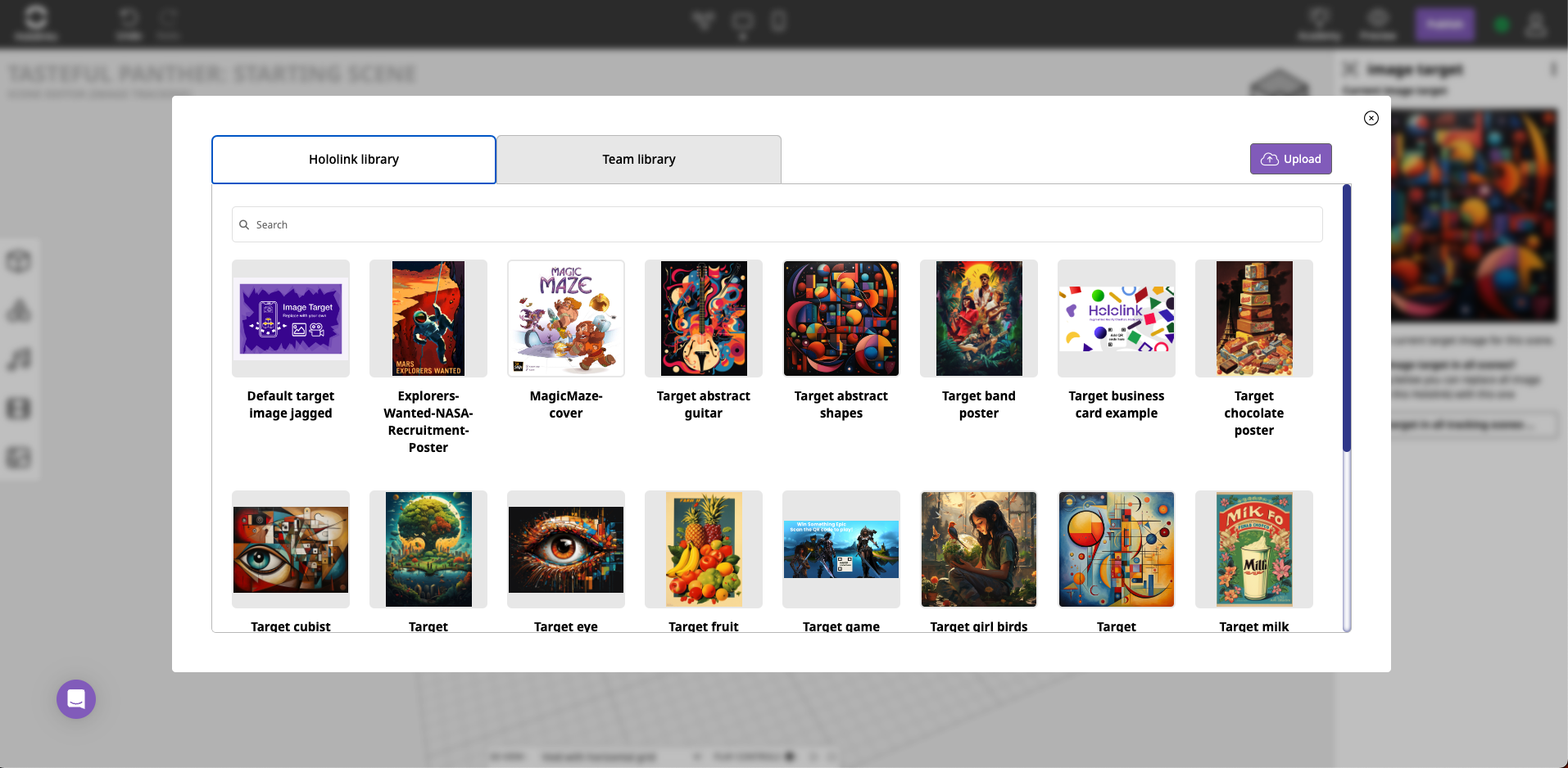Select Target chocolate poster thumbnail
The height and width of the screenshot is (768, 1568).
(x=1254, y=318)
